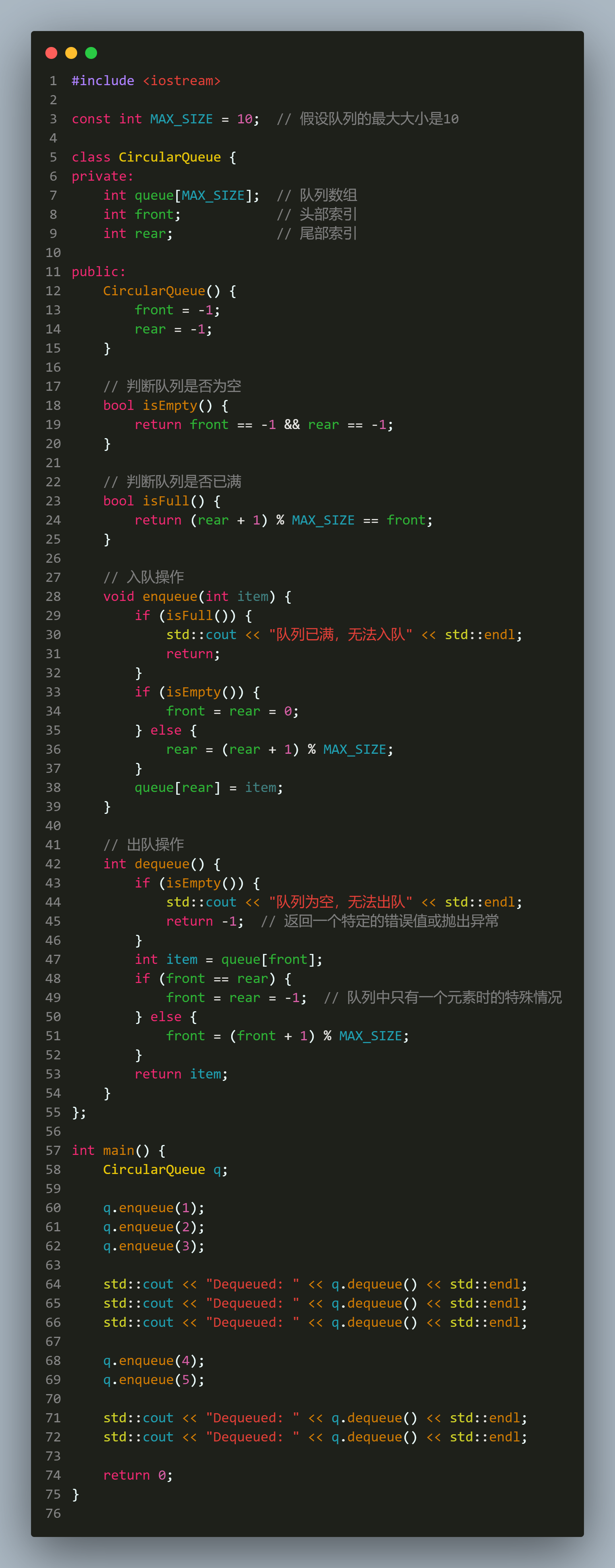This screenshot has width=615, height=1568.
Task: Click "== front;" on line 24
Action: [398, 521]
